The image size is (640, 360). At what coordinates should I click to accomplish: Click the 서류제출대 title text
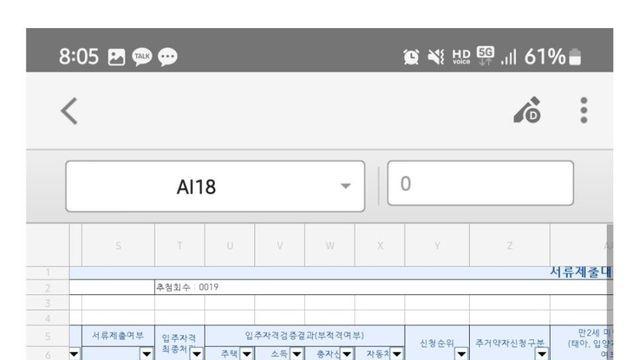pos(581,272)
